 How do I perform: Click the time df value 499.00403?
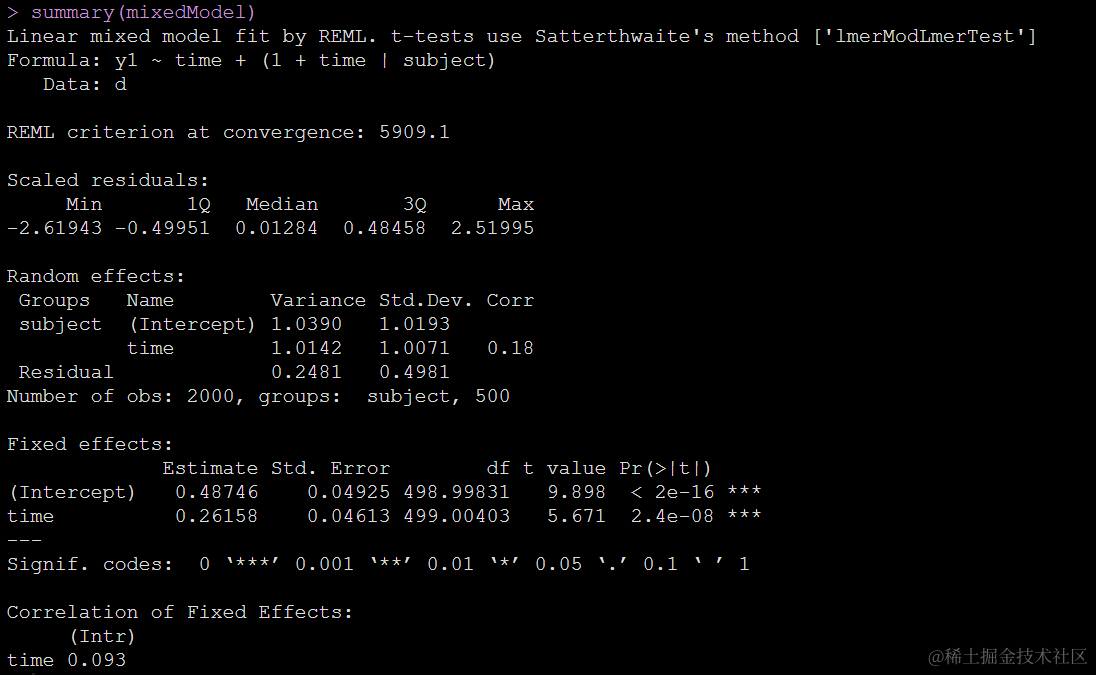456,516
